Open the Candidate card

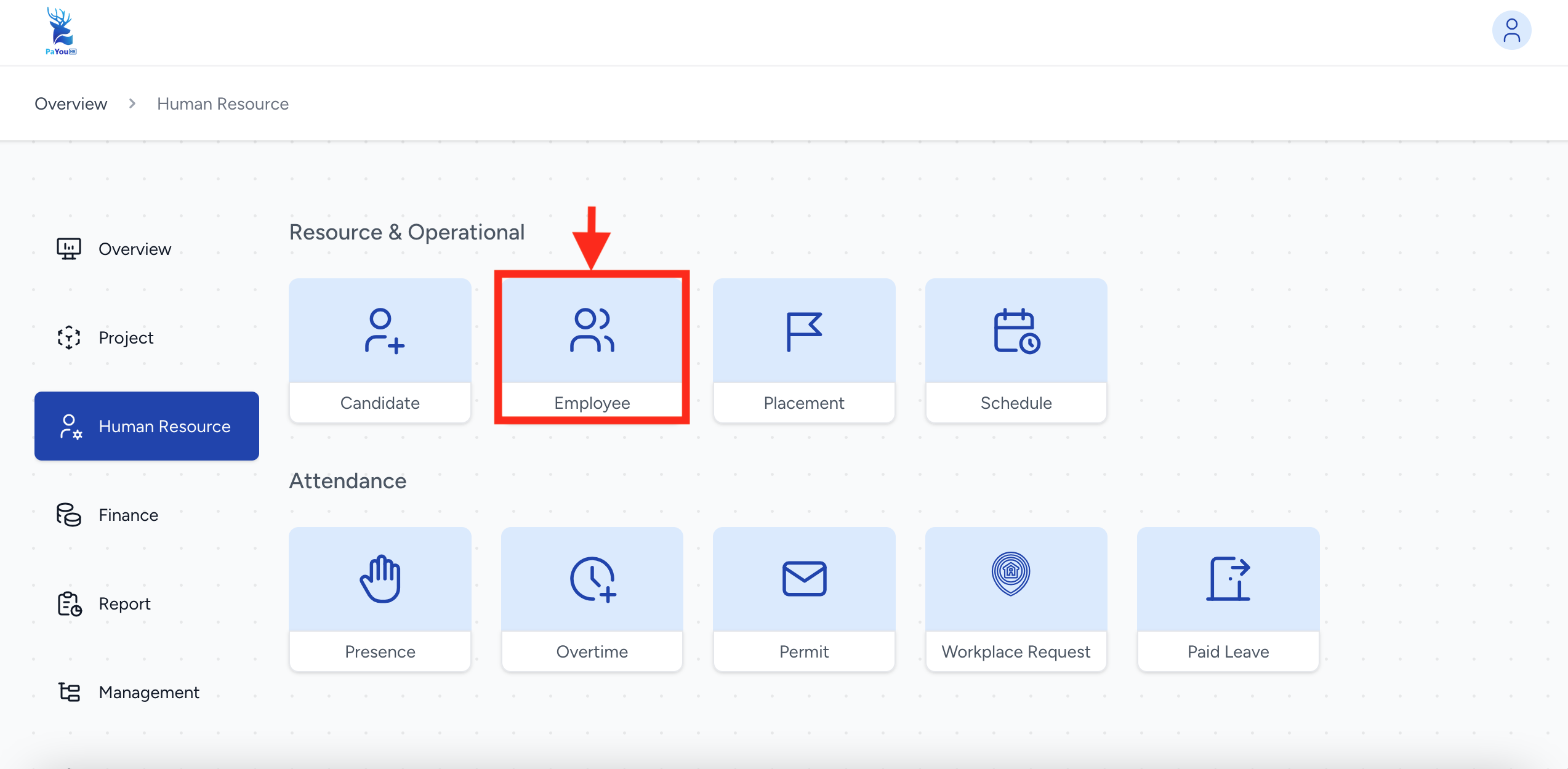pos(380,350)
